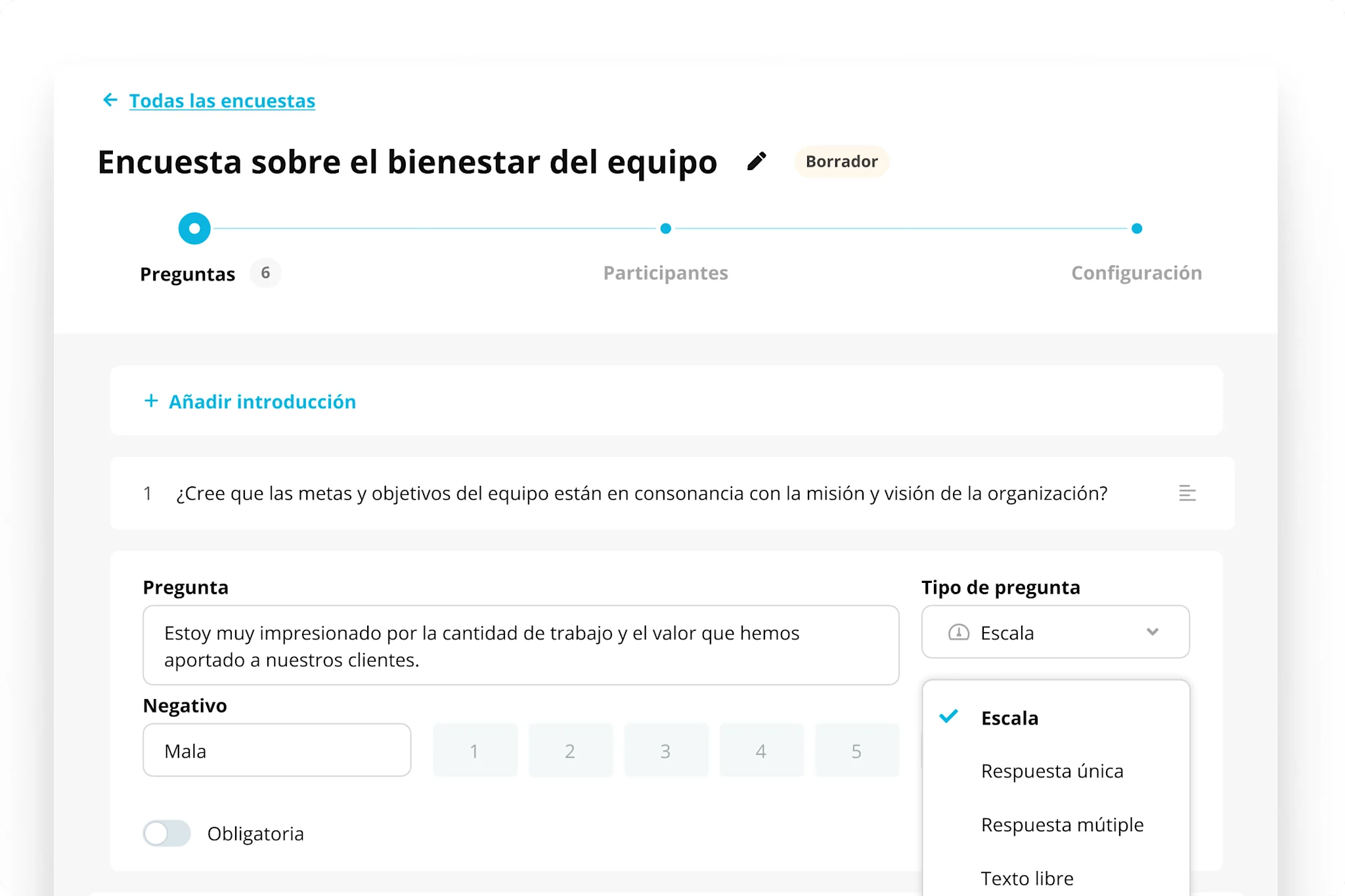1345x896 pixels.
Task: Click the text lines icon on question 1
Action: [x=1187, y=493]
